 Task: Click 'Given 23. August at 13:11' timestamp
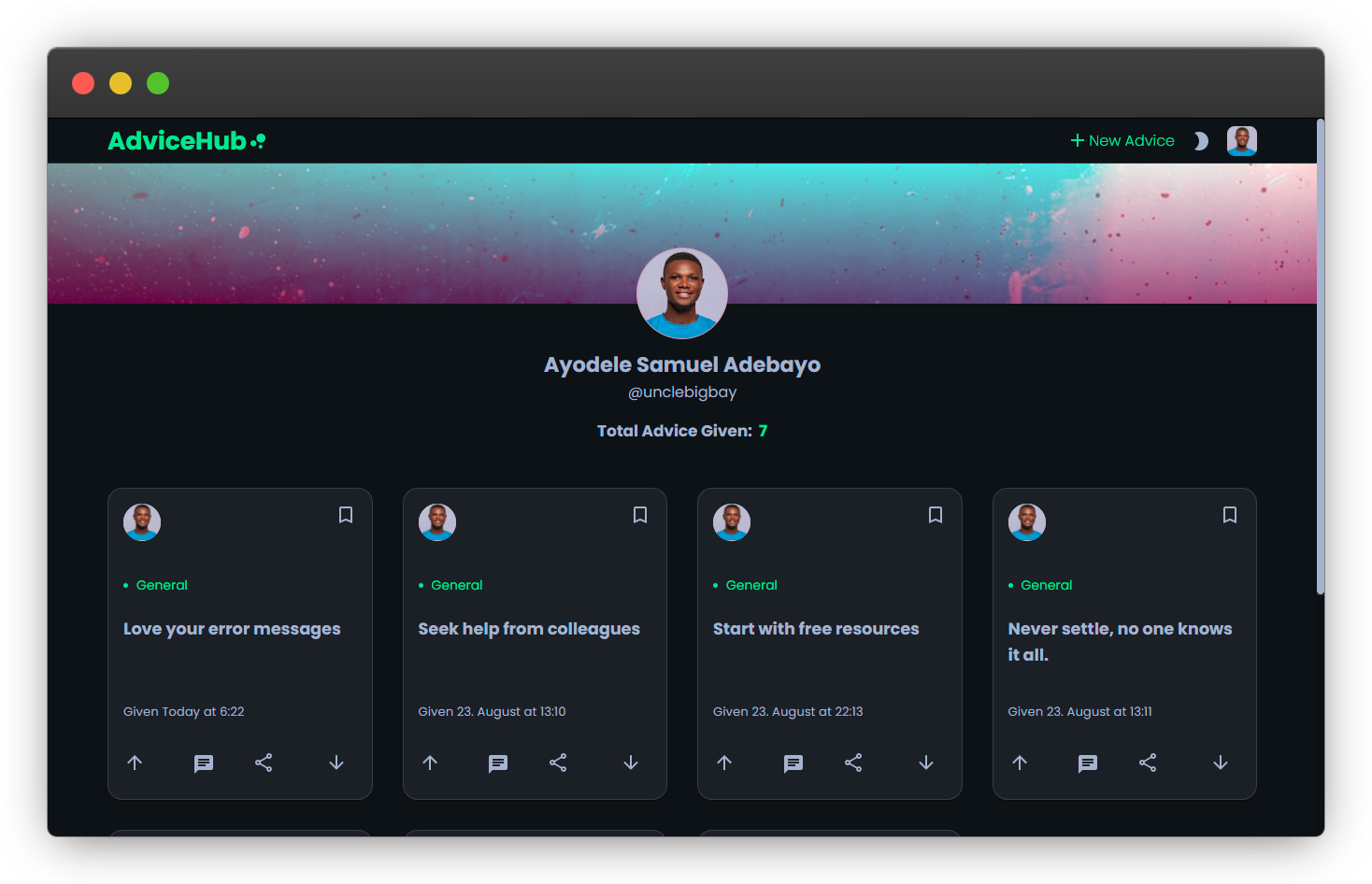click(1079, 711)
